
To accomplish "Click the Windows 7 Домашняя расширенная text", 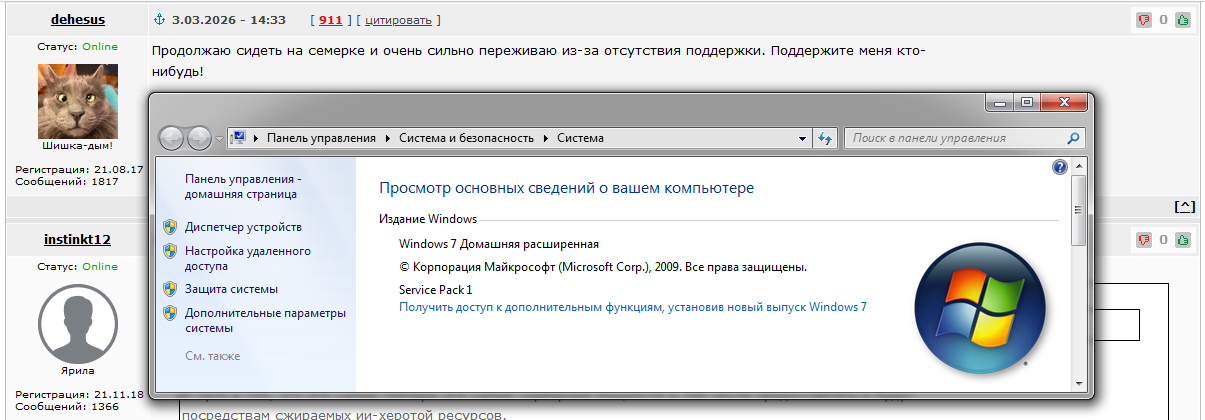I will (498, 244).
